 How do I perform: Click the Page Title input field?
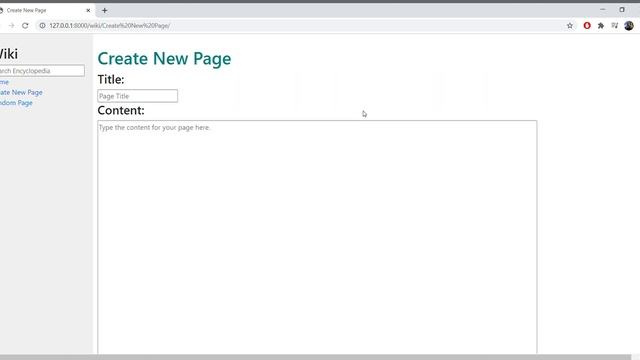tap(138, 96)
